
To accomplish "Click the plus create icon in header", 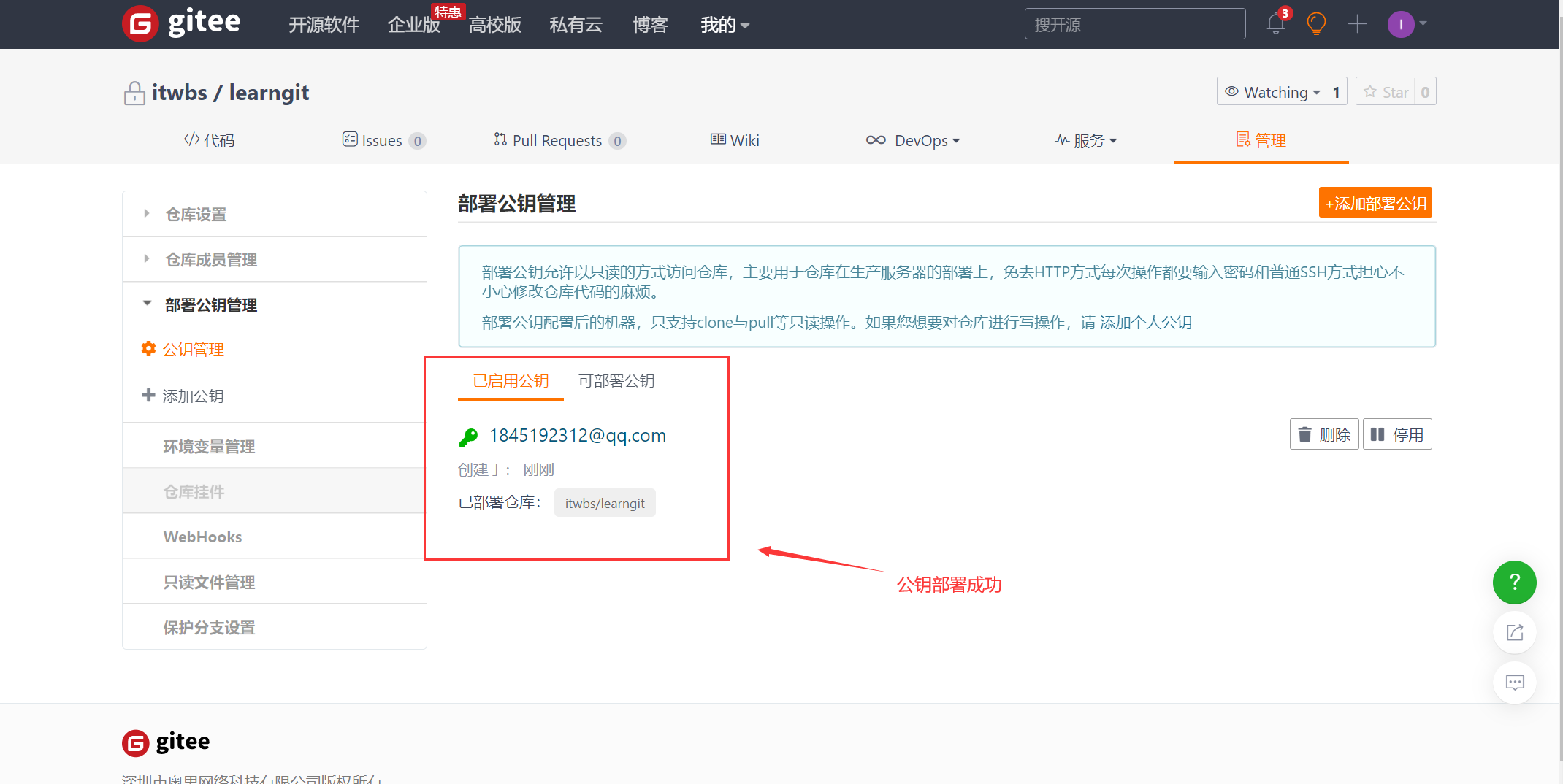I will pos(1357,24).
